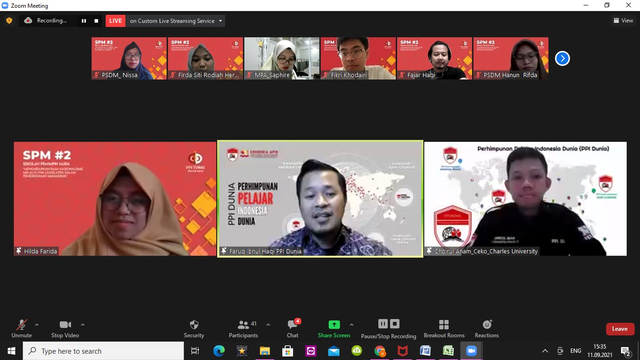Open Windows Start menu

pyautogui.click(x=11, y=351)
